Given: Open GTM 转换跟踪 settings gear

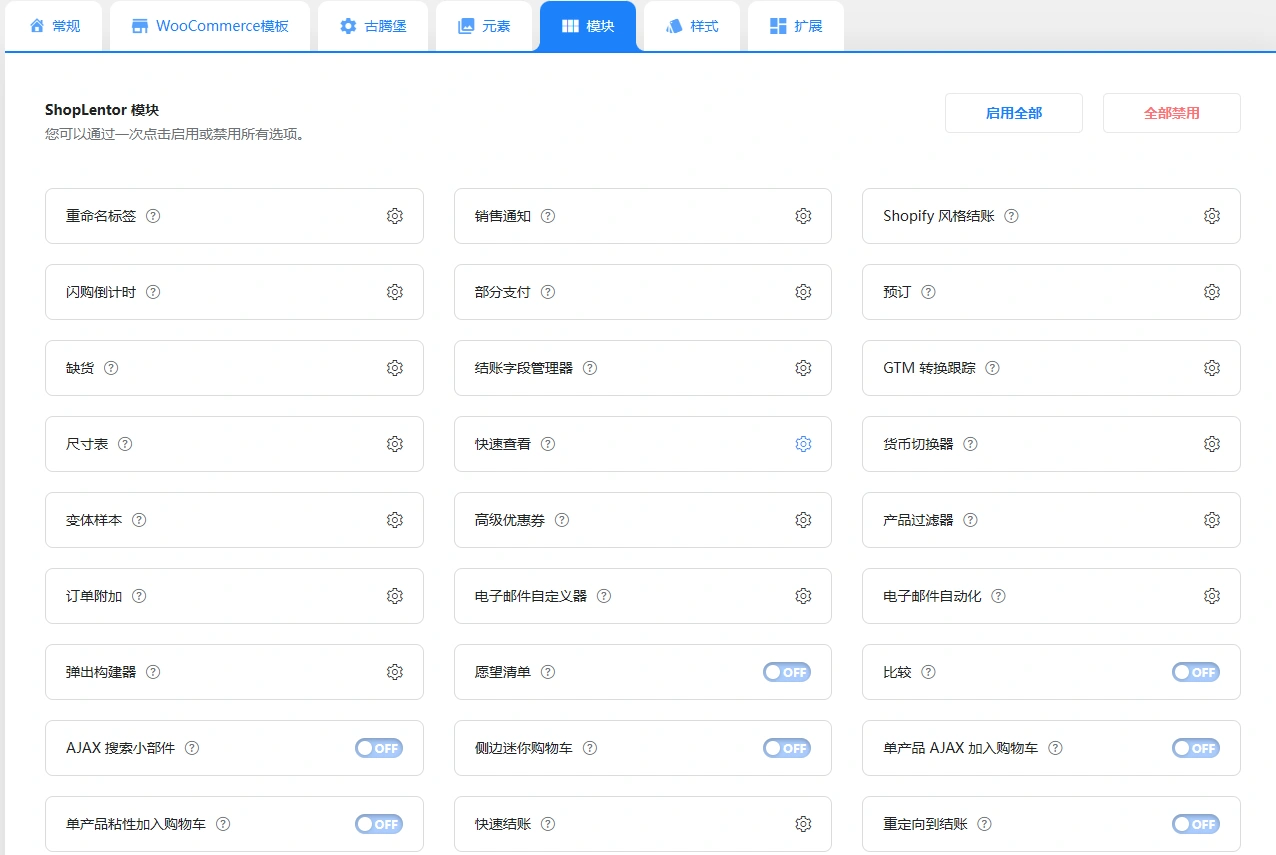Looking at the screenshot, I should coord(1212,367).
